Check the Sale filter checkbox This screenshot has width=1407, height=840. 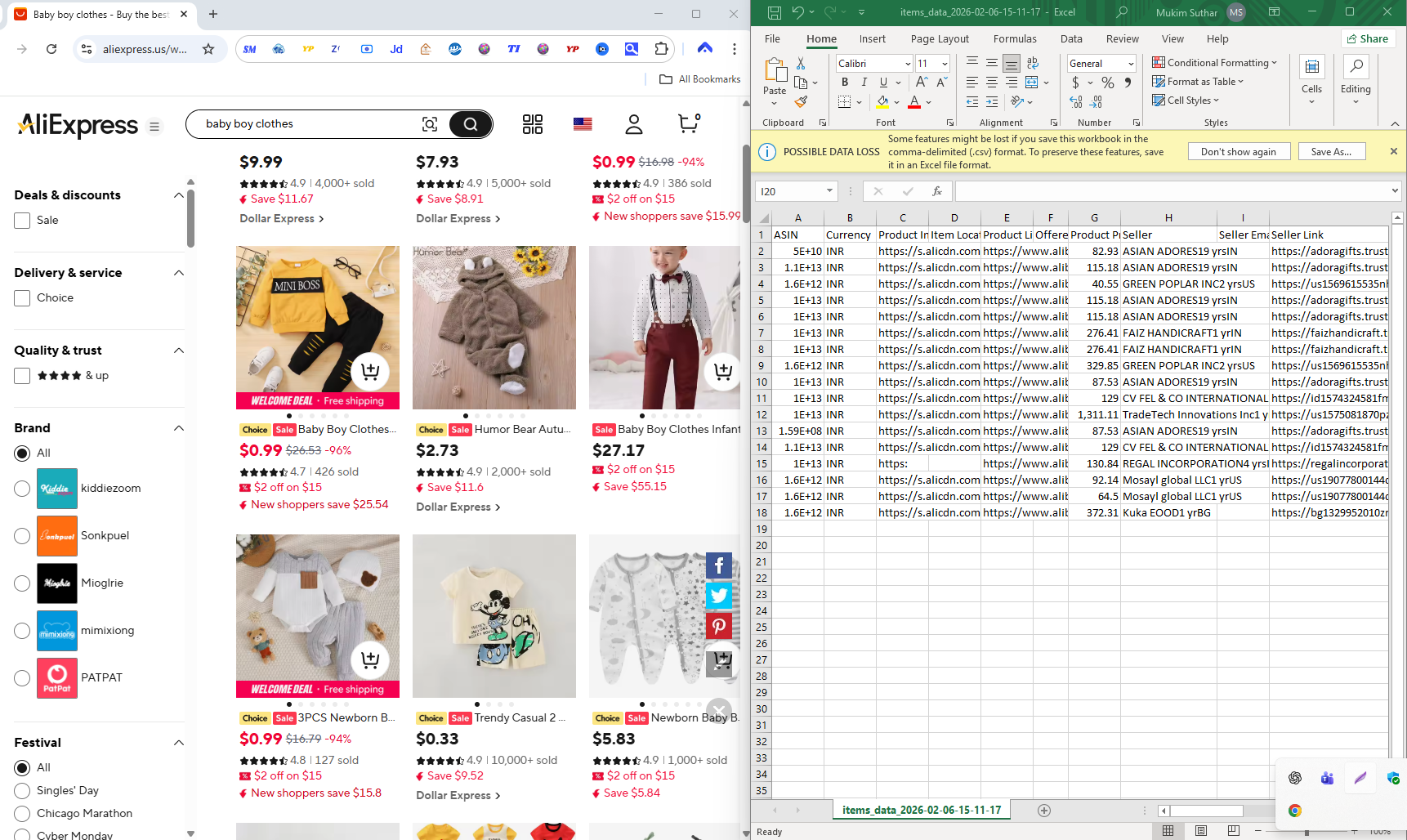coord(20,220)
